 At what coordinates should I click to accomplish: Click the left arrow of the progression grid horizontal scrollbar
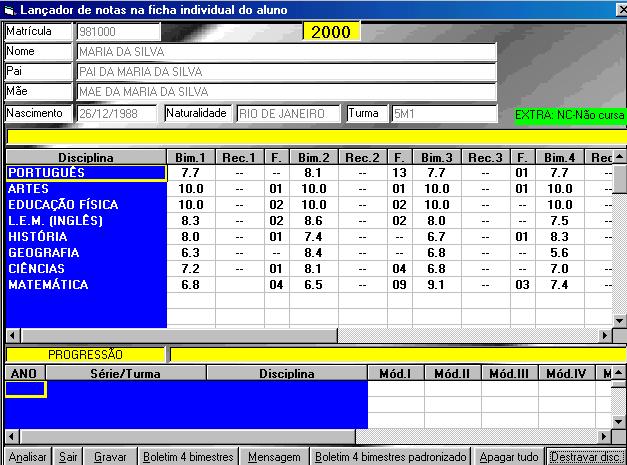click(11, 437)
